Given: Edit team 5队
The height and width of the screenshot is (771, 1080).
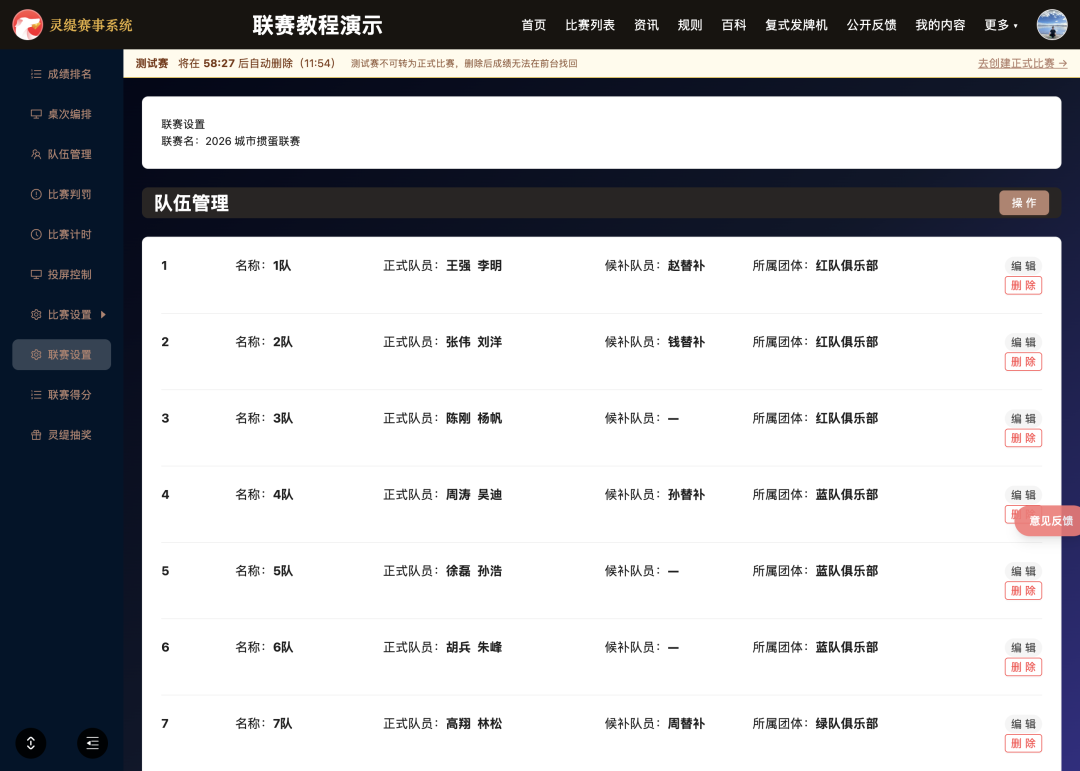Looking at the screenshot, I should 1024,571.
